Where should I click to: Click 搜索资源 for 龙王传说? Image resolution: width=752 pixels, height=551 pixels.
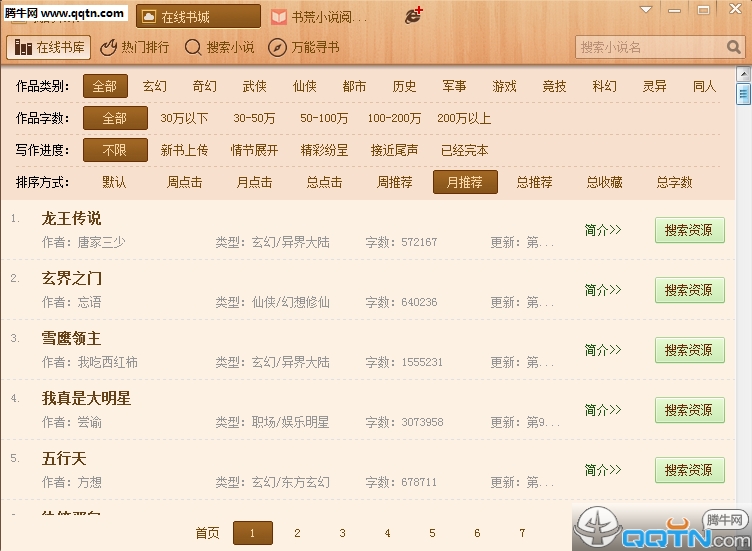pyautogui.click(x=690, y=230)
